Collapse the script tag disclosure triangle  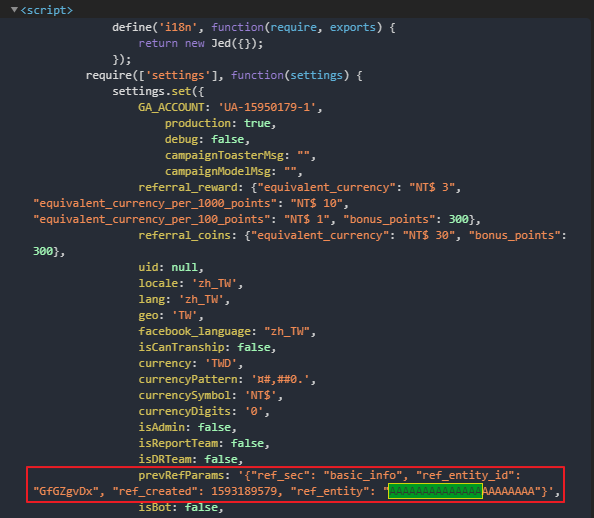point(14,9)
